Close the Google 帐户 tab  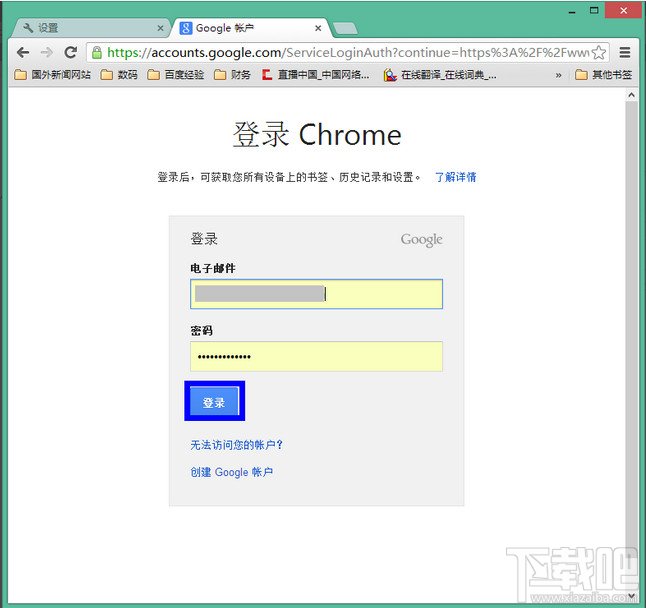[x=318, y=28]
